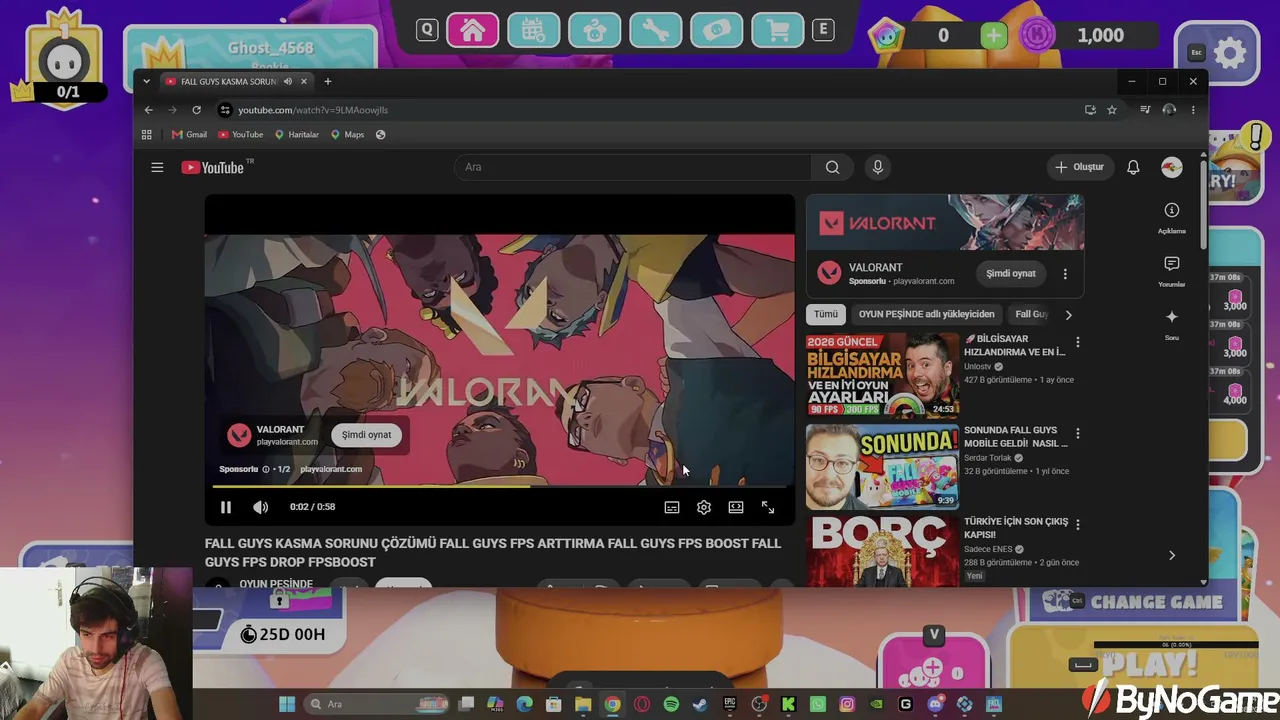Open Spotify from the taskbar
Image resolution: width=1280 pixels, height=720 pixels.
[x=671, y=704]
